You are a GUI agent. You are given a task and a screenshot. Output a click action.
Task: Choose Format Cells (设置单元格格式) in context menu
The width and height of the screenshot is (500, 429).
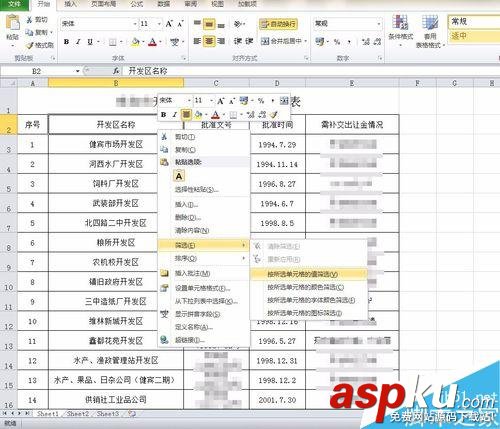coord(204,288)
